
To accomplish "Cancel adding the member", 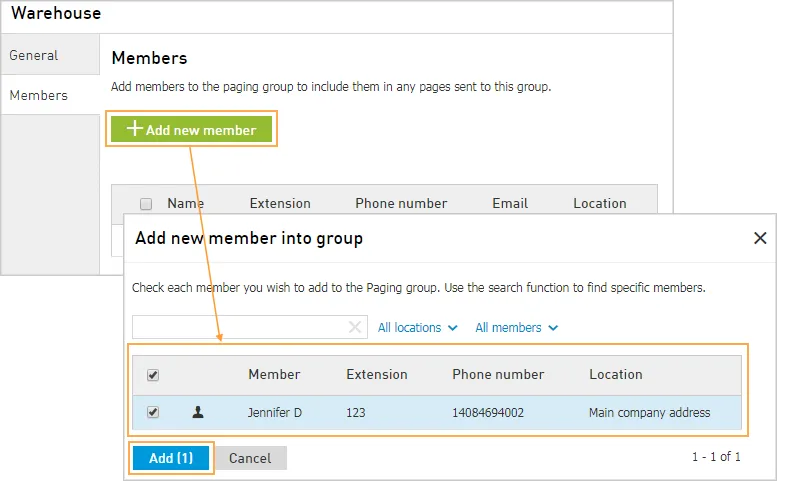I will tap(250, 458).
